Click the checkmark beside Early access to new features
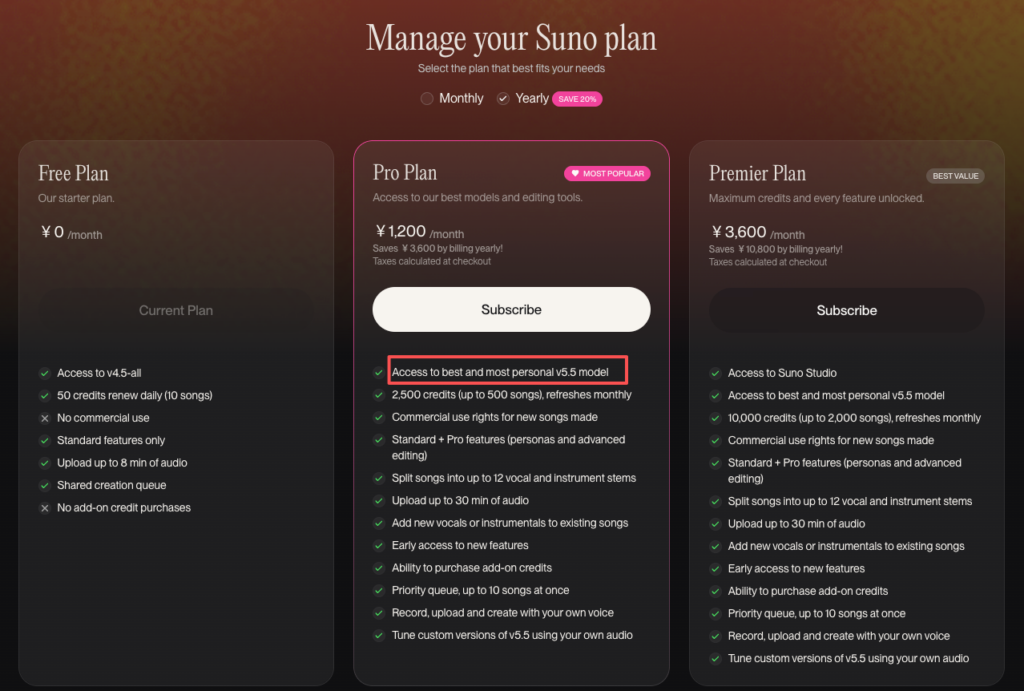 380,545
